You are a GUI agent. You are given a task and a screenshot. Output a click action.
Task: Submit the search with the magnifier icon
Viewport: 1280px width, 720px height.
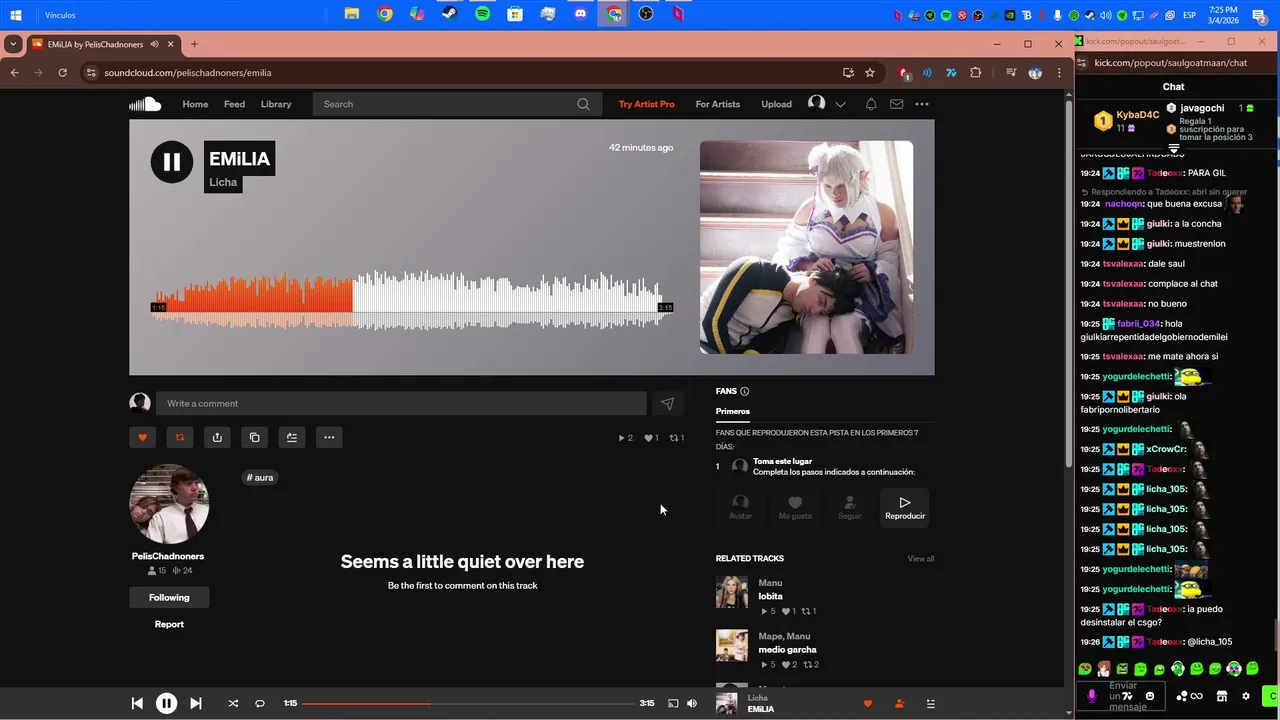[x=583, y=104]
